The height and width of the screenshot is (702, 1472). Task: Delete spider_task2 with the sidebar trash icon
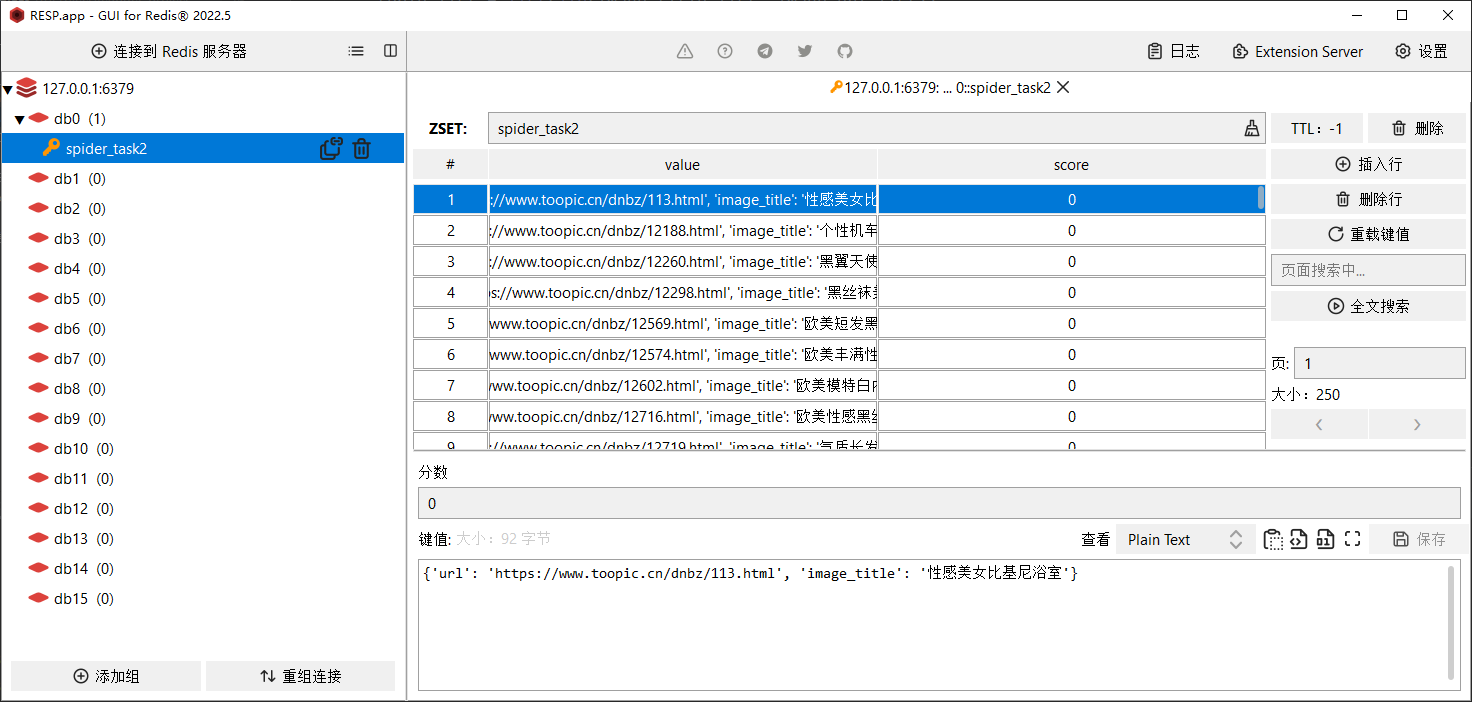pos(361,148)
